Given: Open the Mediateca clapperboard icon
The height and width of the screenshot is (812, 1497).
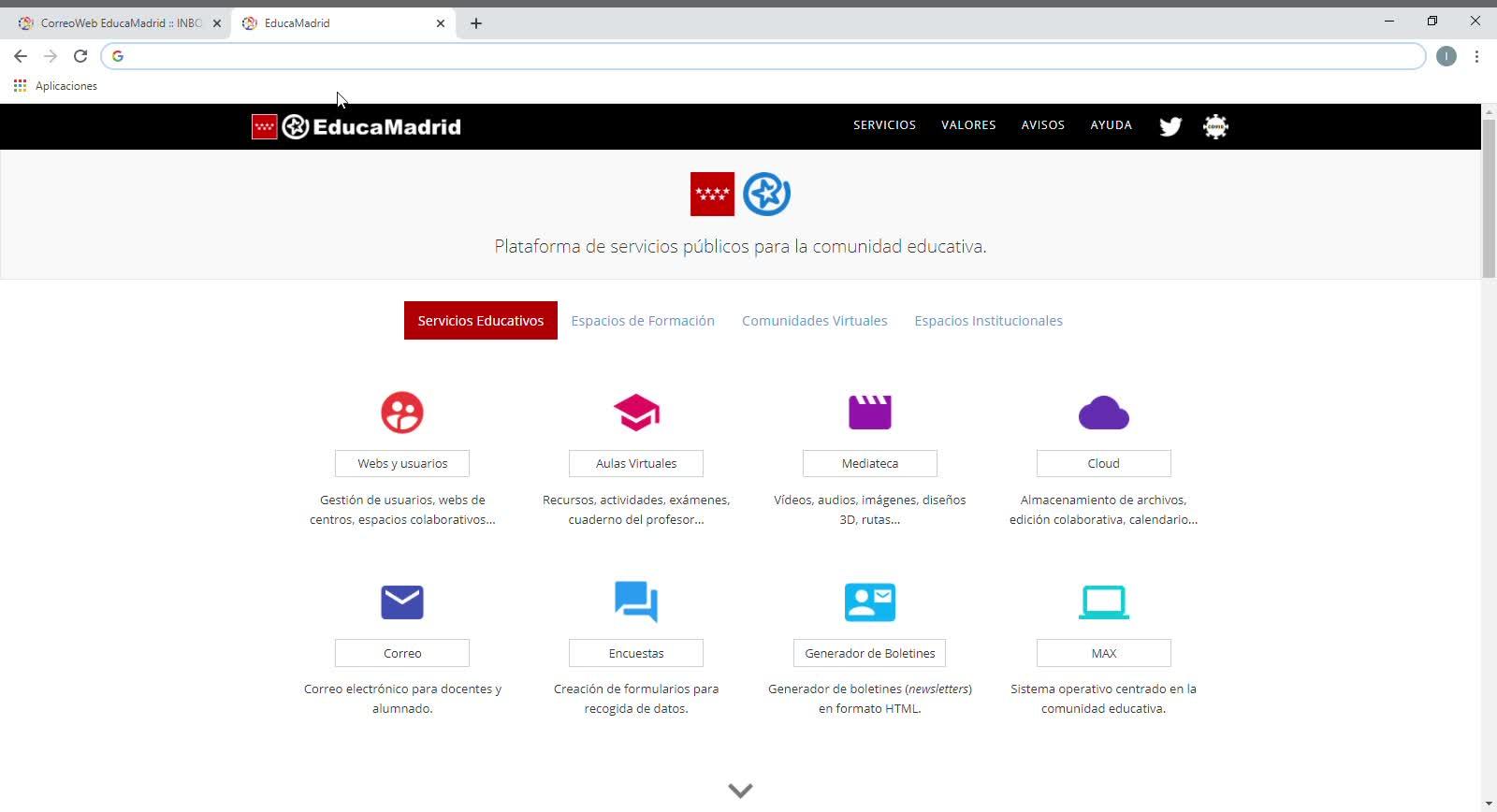Looking at the screenshot, I should 870,413.
